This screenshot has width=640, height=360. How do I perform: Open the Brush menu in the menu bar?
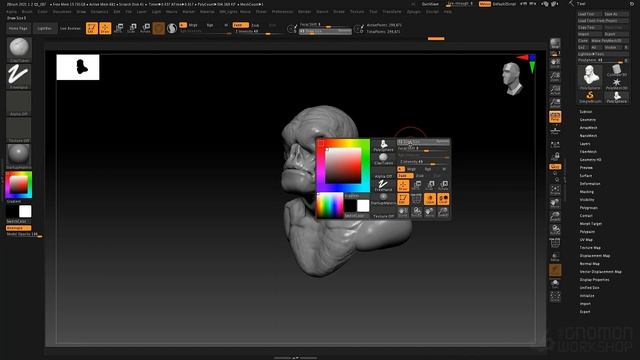pyautogui.click(x=27, y=12)
